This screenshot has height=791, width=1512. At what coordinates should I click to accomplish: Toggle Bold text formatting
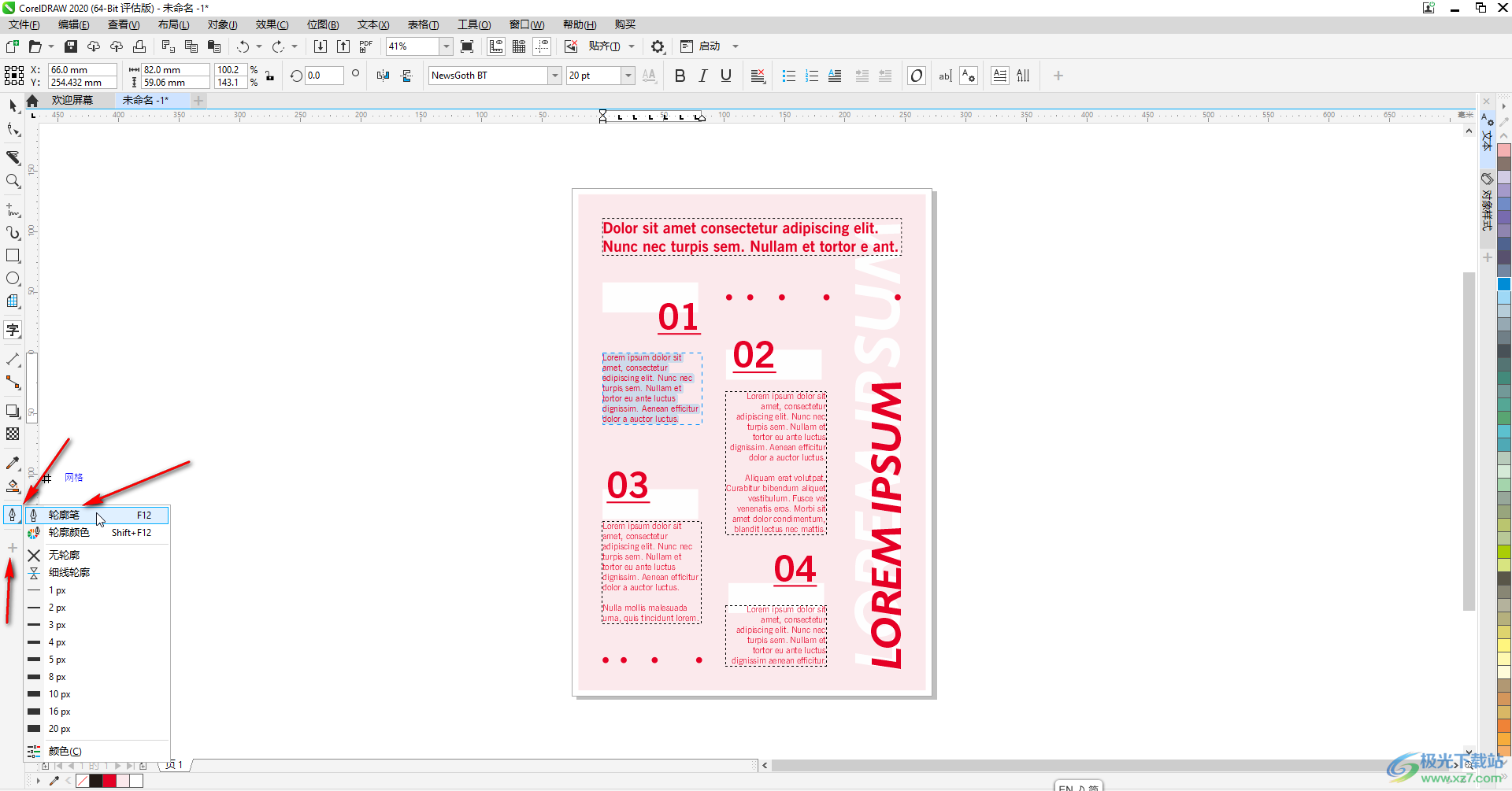click(x=680, y=76)
